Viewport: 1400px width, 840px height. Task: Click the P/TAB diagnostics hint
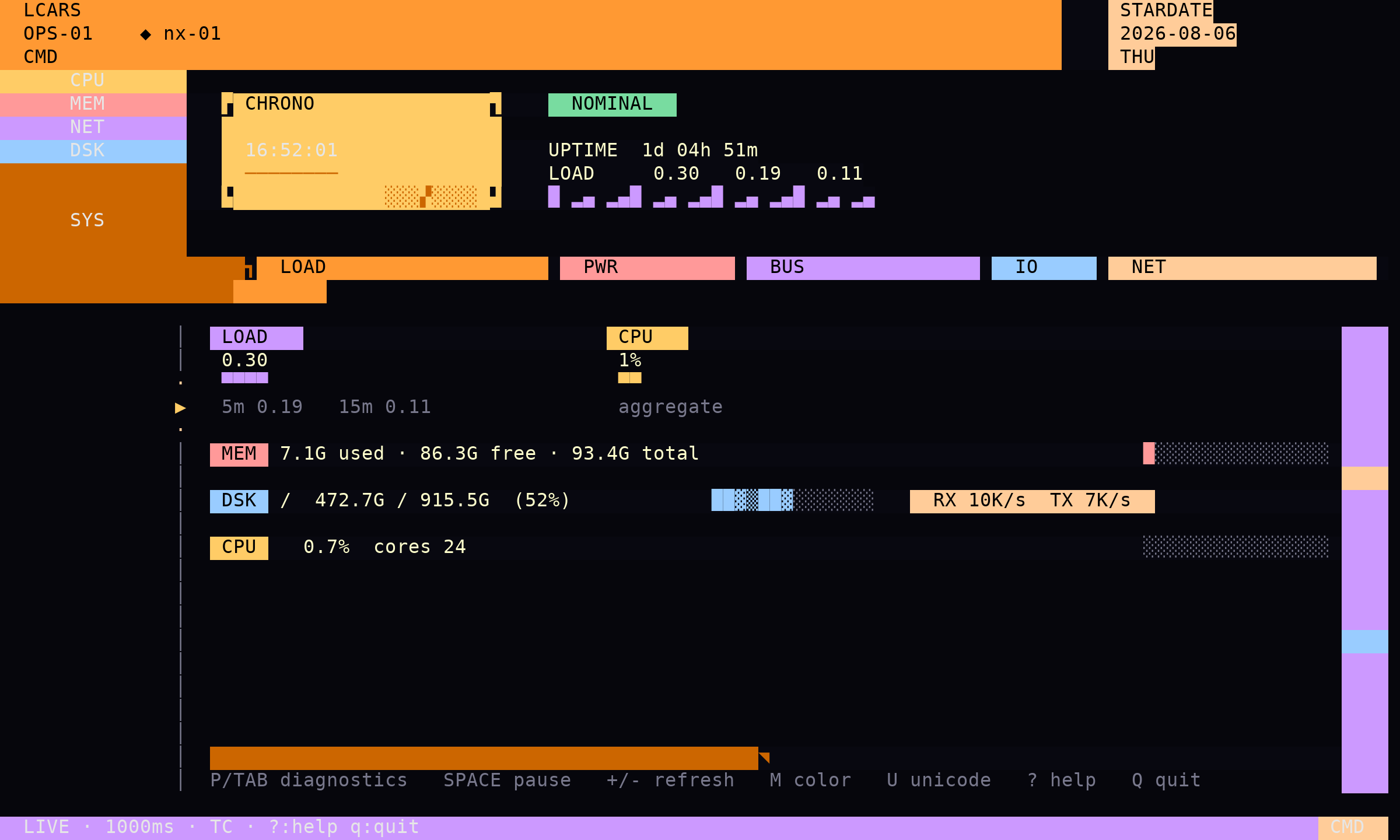tap(309, 780)
